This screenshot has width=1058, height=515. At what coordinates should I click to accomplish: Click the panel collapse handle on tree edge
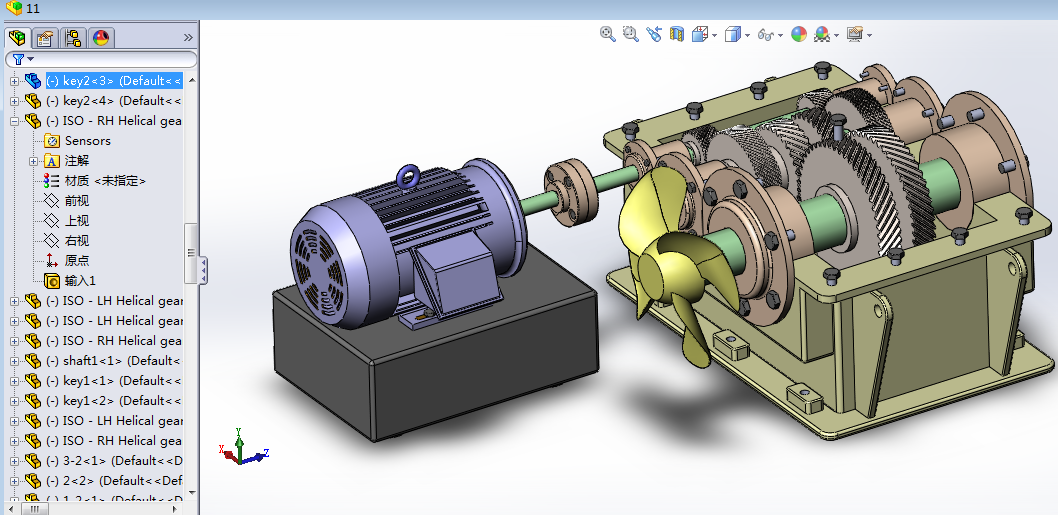[204, 270]
